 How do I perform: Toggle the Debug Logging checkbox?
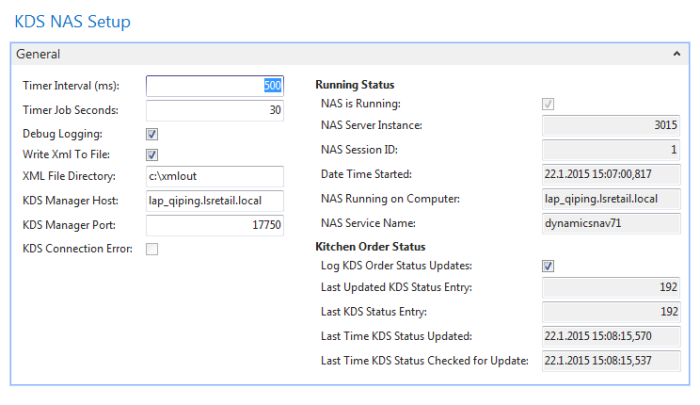pyautogui.click(x=152, y=134)
